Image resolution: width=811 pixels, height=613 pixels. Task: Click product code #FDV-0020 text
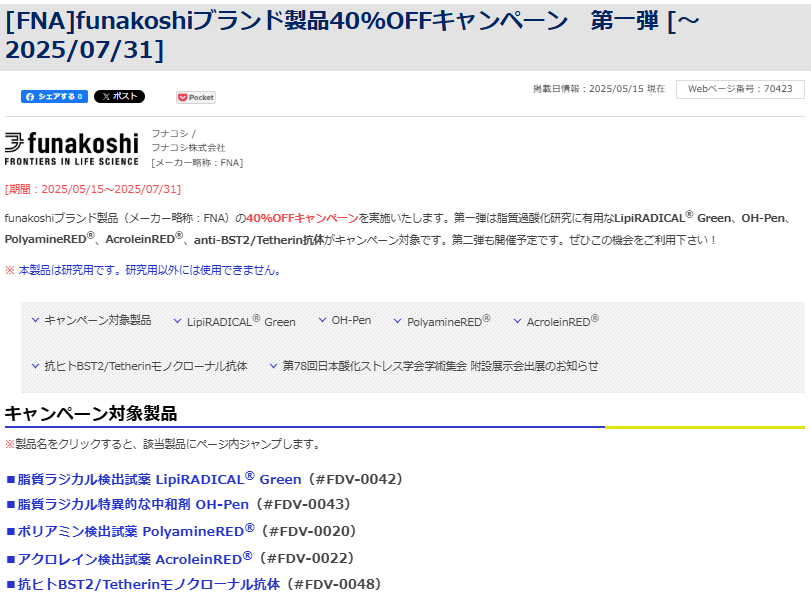[x=308, y=532]
